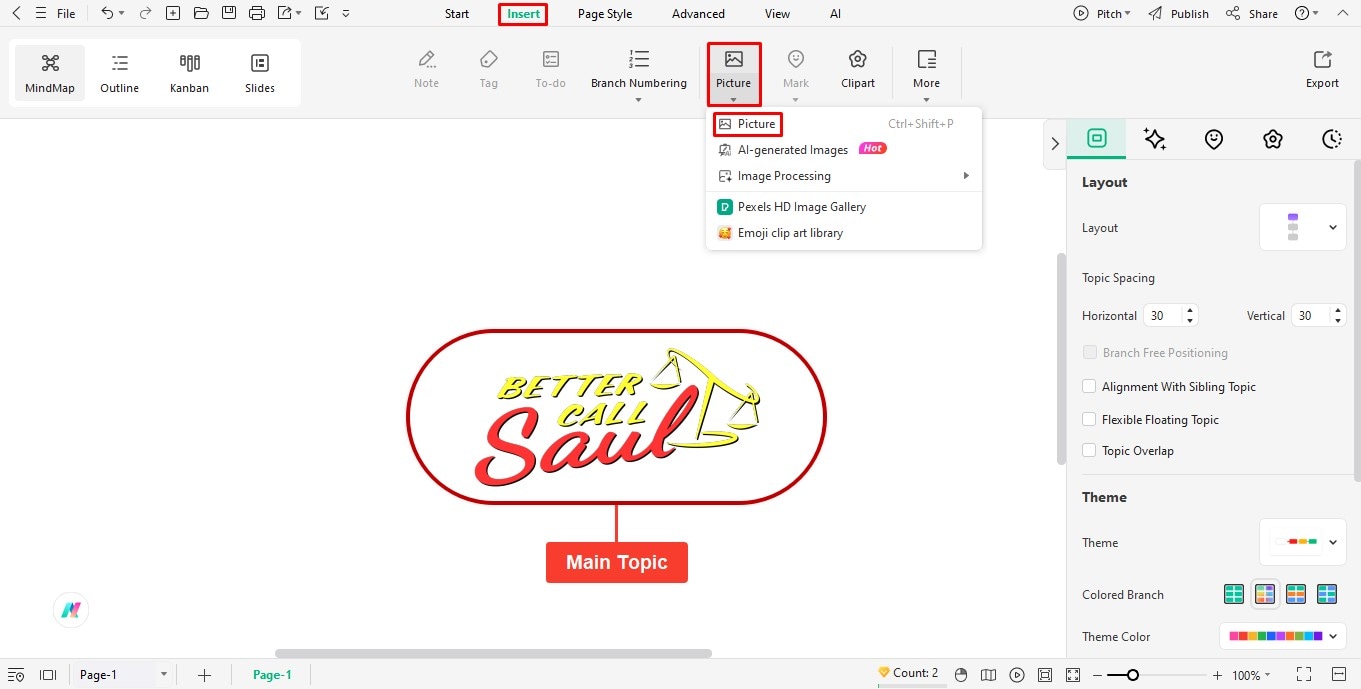The image size is (1361, 689).
Task: Enable Topic Overlap checkbox
Action: pos(1090,450)
